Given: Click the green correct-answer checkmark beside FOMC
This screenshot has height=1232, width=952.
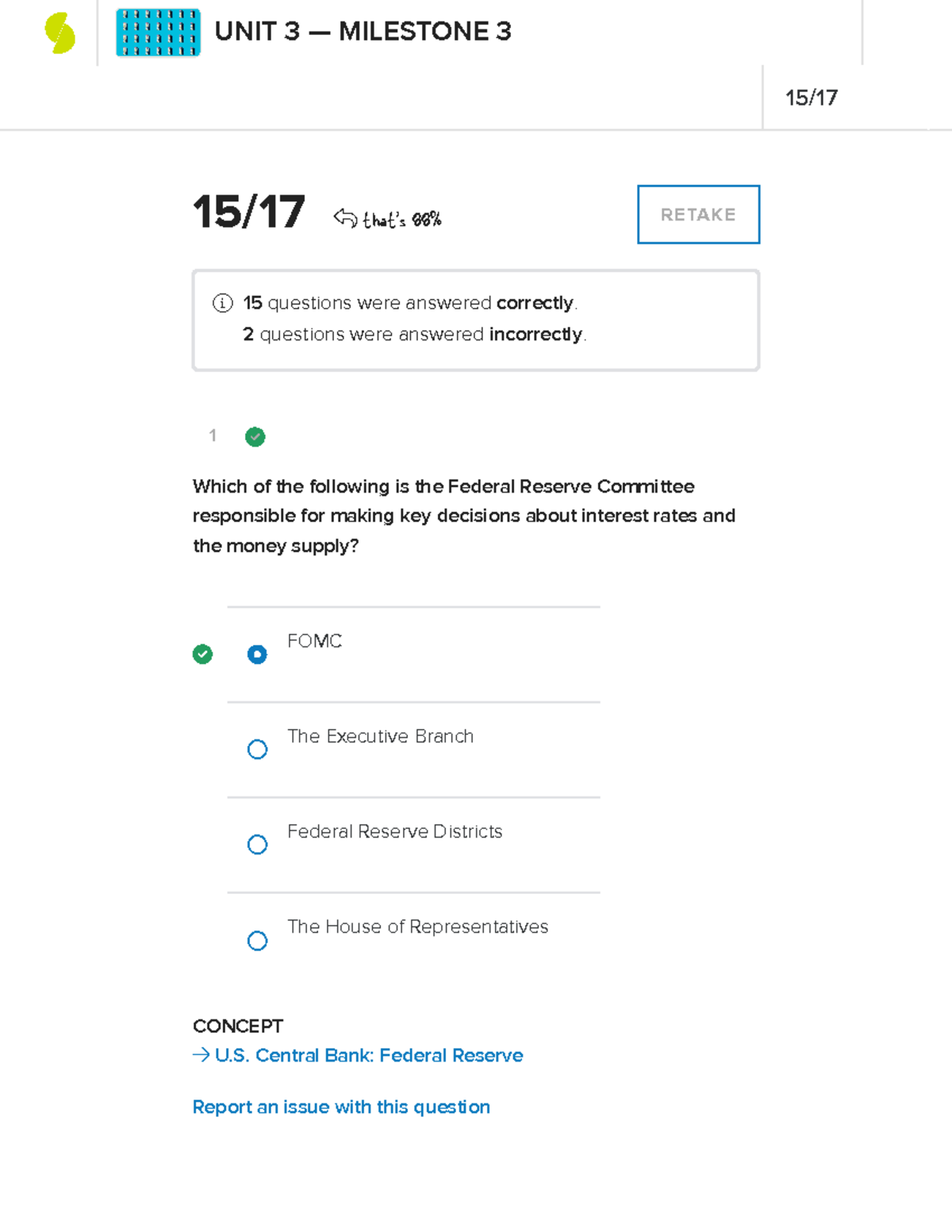Looking at the screenshot, I should point(203,654).
